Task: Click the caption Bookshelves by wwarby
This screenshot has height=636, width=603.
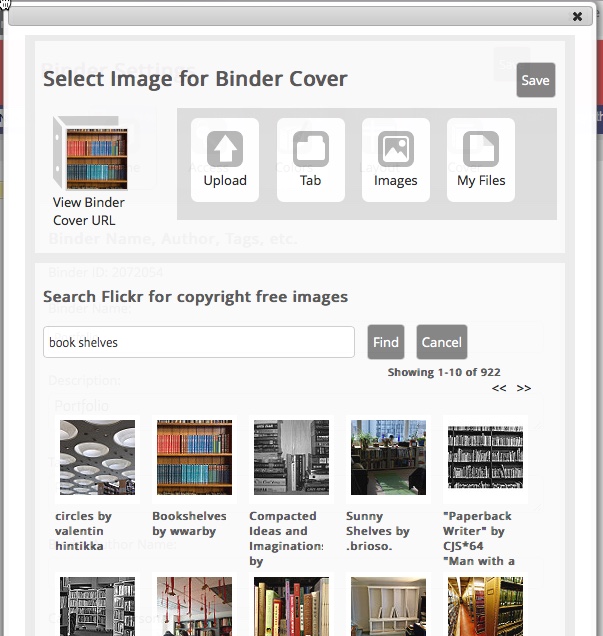Action: [x=189, y=523]
